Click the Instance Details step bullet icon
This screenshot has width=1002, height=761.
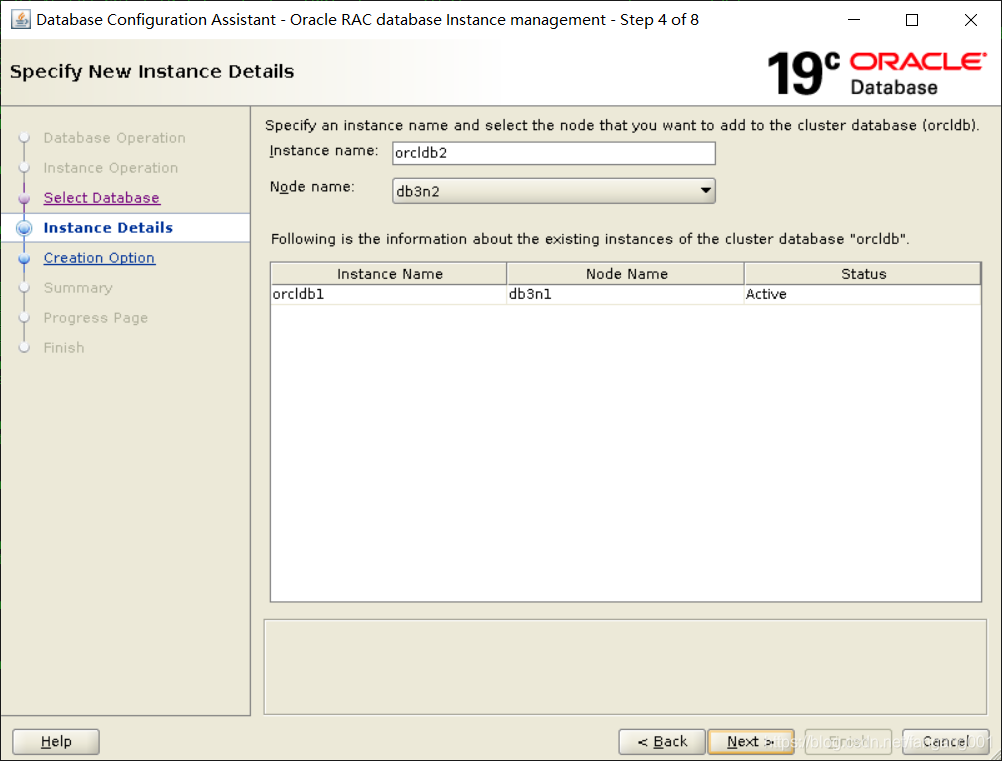24,228
